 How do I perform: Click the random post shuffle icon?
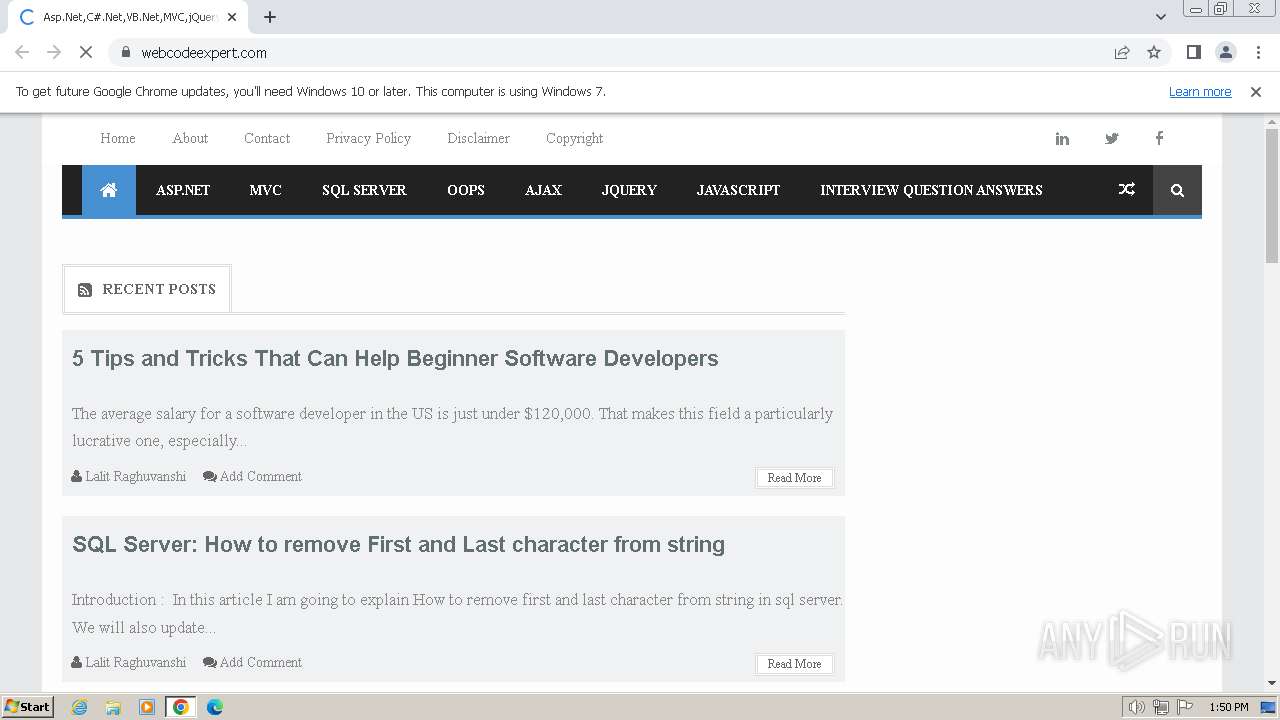click(x=1127, y=190)
